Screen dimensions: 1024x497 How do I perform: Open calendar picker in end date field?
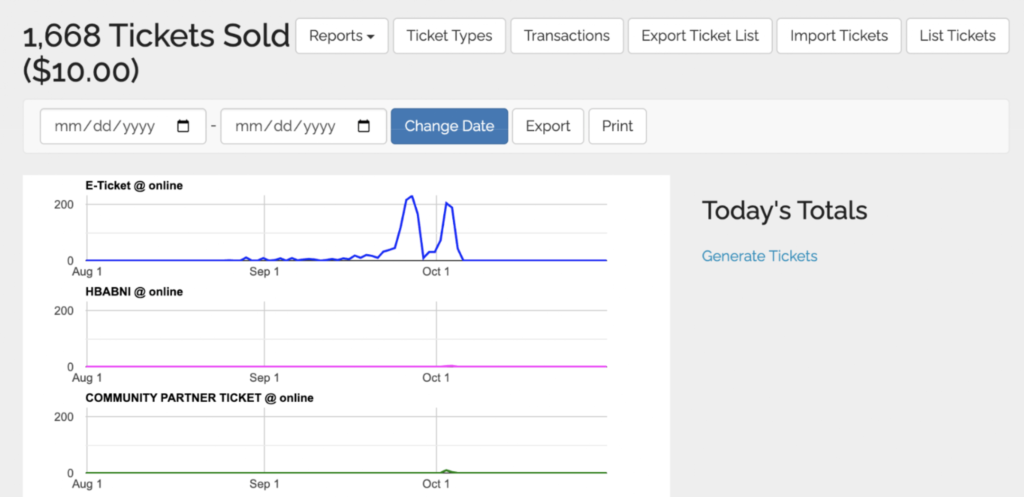[x=364, y=127]
